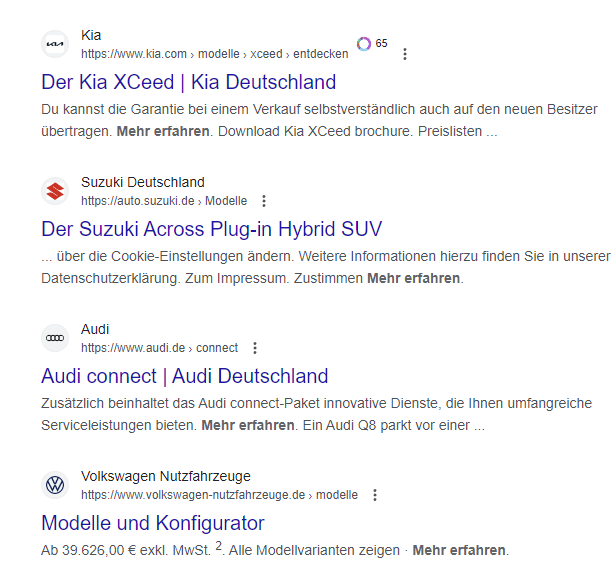Open the three-dot menu for Kia result
Image resolution: width=616 pixels, height=585 pixels.
[405, 54]
